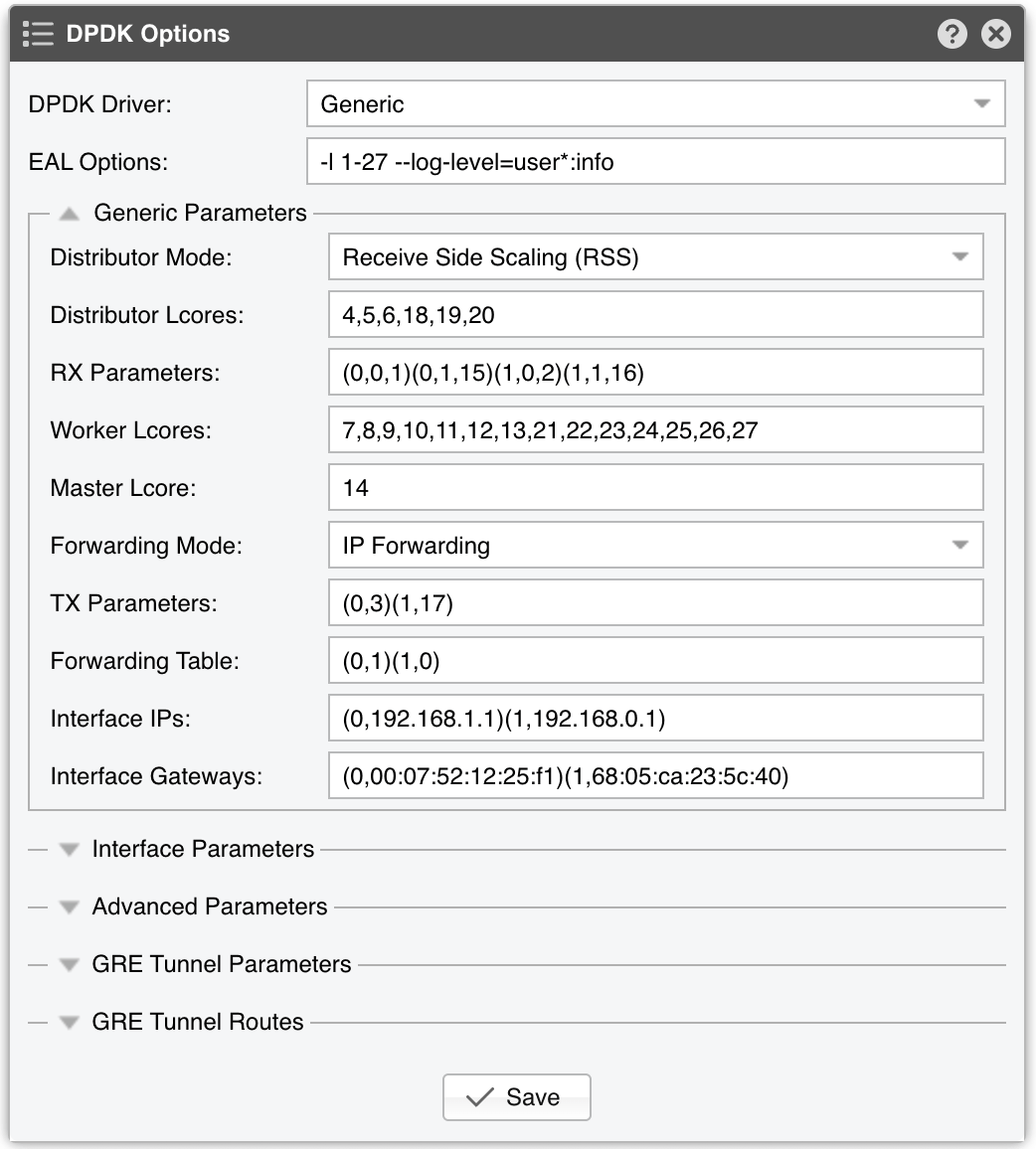Expand the Advanced Parameters section
1036x1149 pixels.
69,907
